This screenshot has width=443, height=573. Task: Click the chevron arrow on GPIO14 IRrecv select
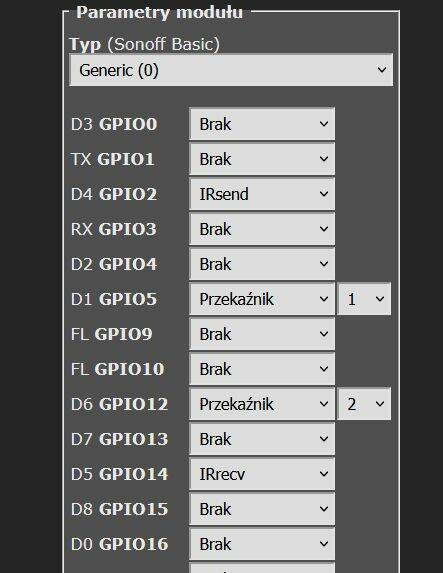pyautogui.click(x=323, y=474)
